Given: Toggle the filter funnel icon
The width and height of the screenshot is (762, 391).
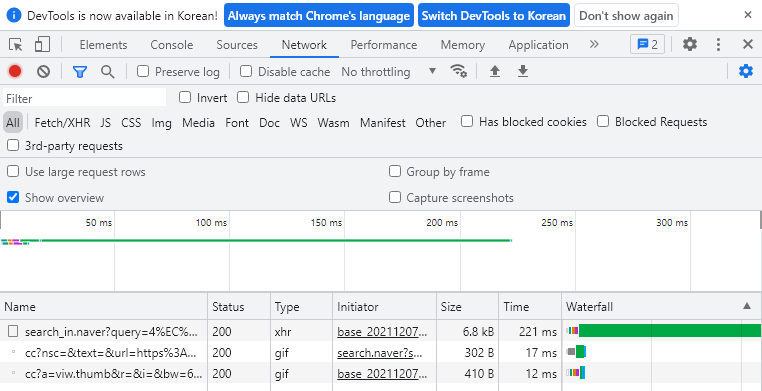Looking at the screenshot, I should click(80, 72).
